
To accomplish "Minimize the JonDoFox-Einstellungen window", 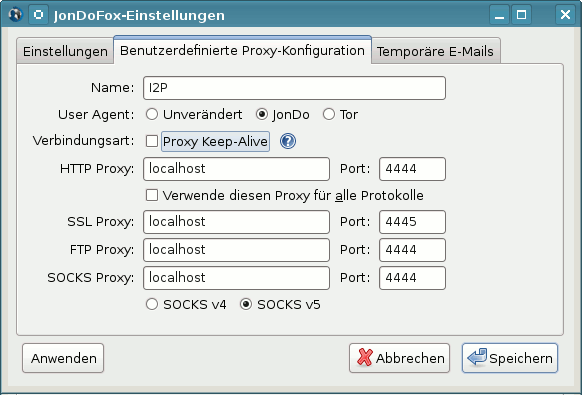I will 499,15.
